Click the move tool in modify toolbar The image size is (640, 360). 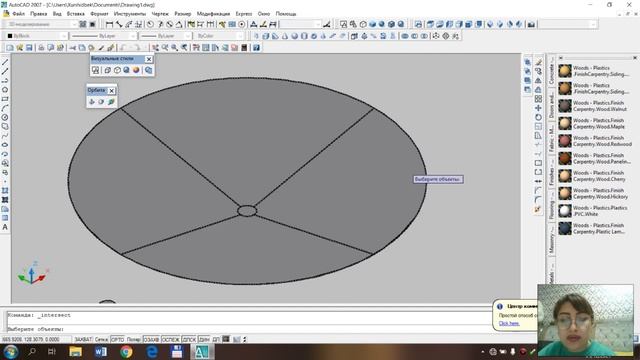538,108
